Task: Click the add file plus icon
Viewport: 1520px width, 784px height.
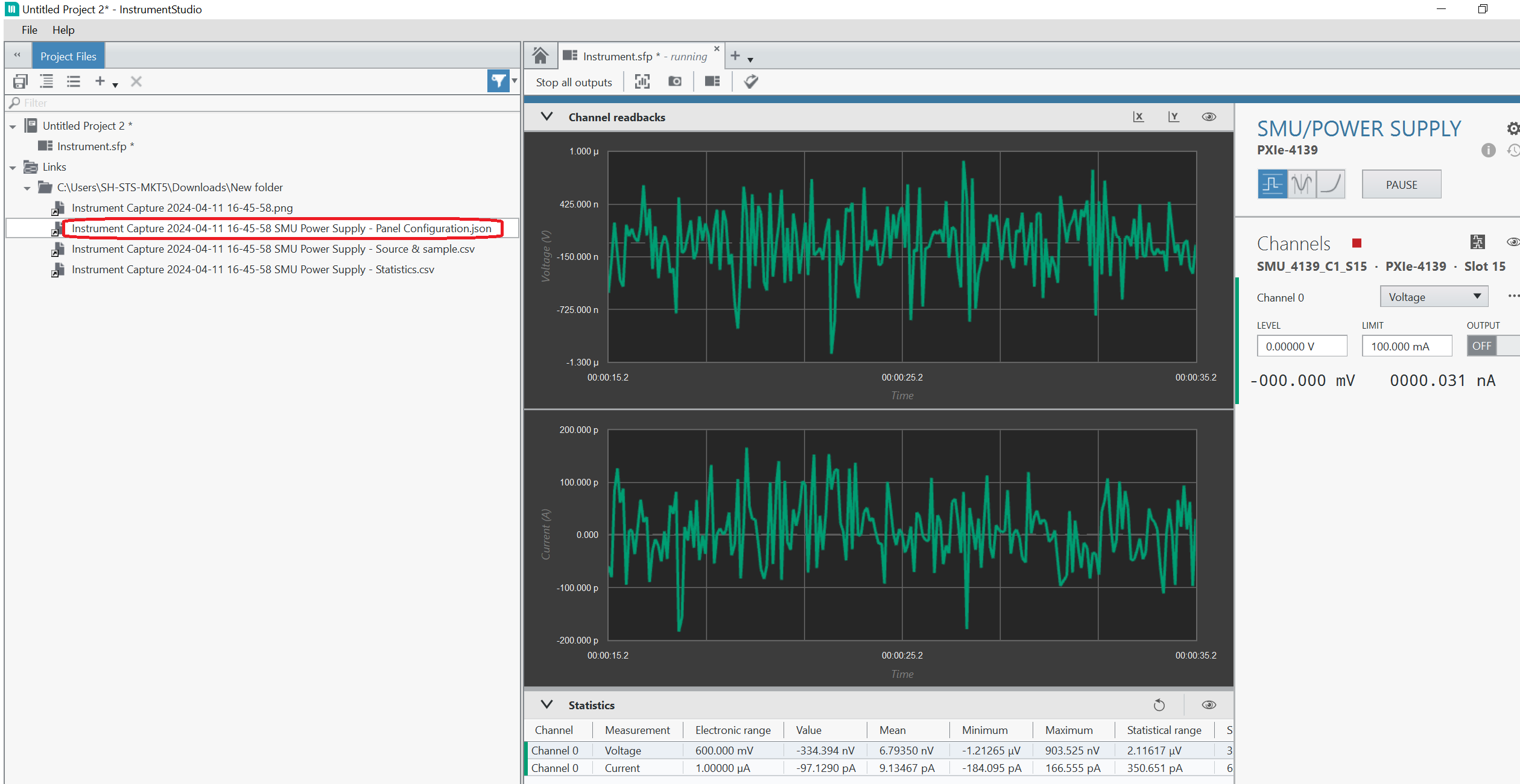Action: pos(100,81)
